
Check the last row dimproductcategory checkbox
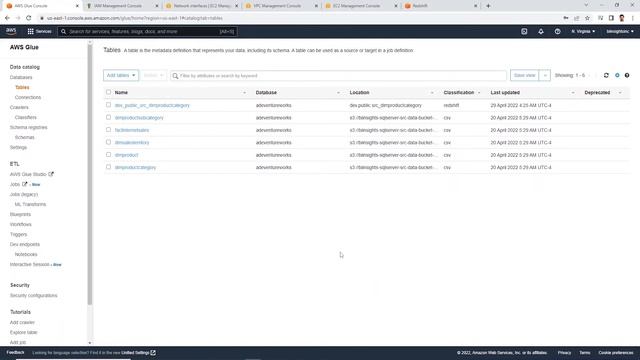point(108,167)
